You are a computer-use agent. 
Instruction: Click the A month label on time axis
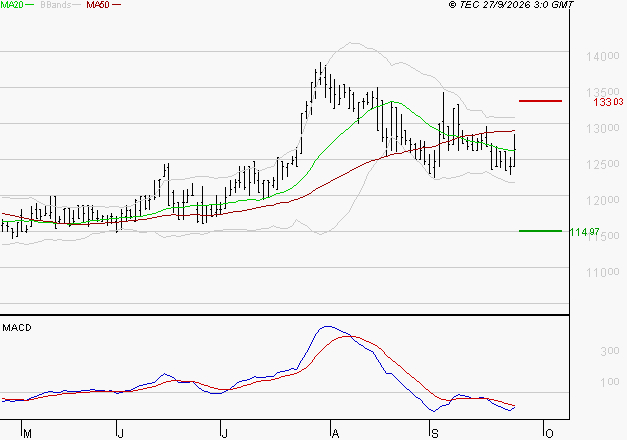click(335, 434)
